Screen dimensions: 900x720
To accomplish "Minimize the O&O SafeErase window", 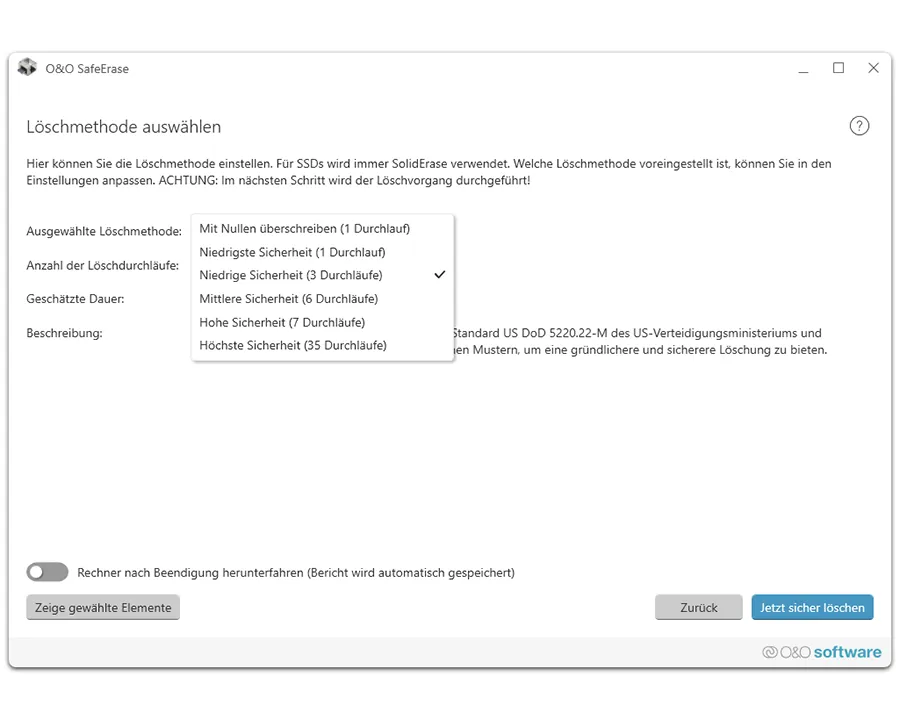I will point(803,69).
